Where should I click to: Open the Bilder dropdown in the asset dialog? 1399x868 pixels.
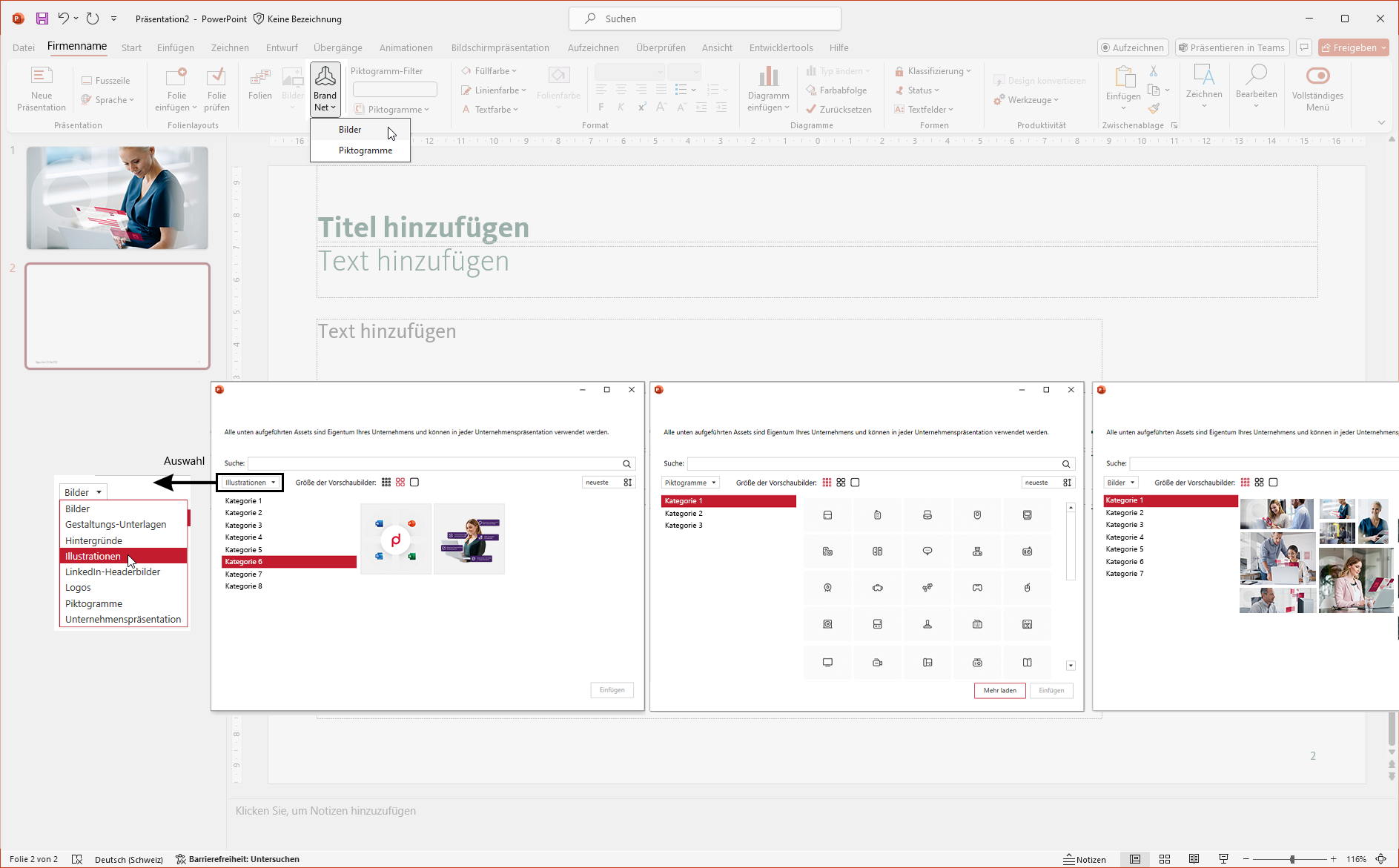(1120, 482)
